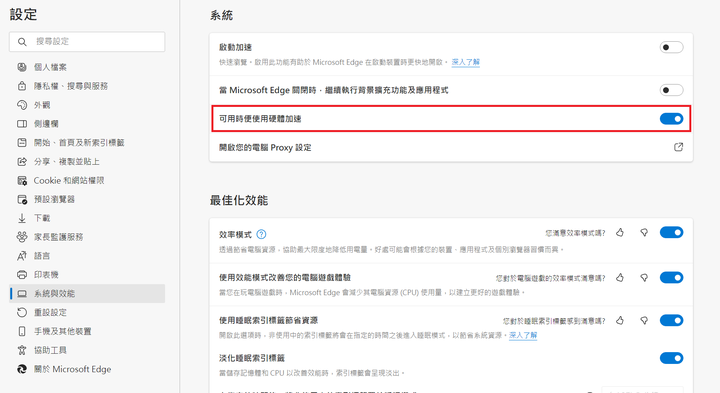Click the 隱私權、搜尋與服務 lock icon
The image size is (720, 393).
click(22, 86)
